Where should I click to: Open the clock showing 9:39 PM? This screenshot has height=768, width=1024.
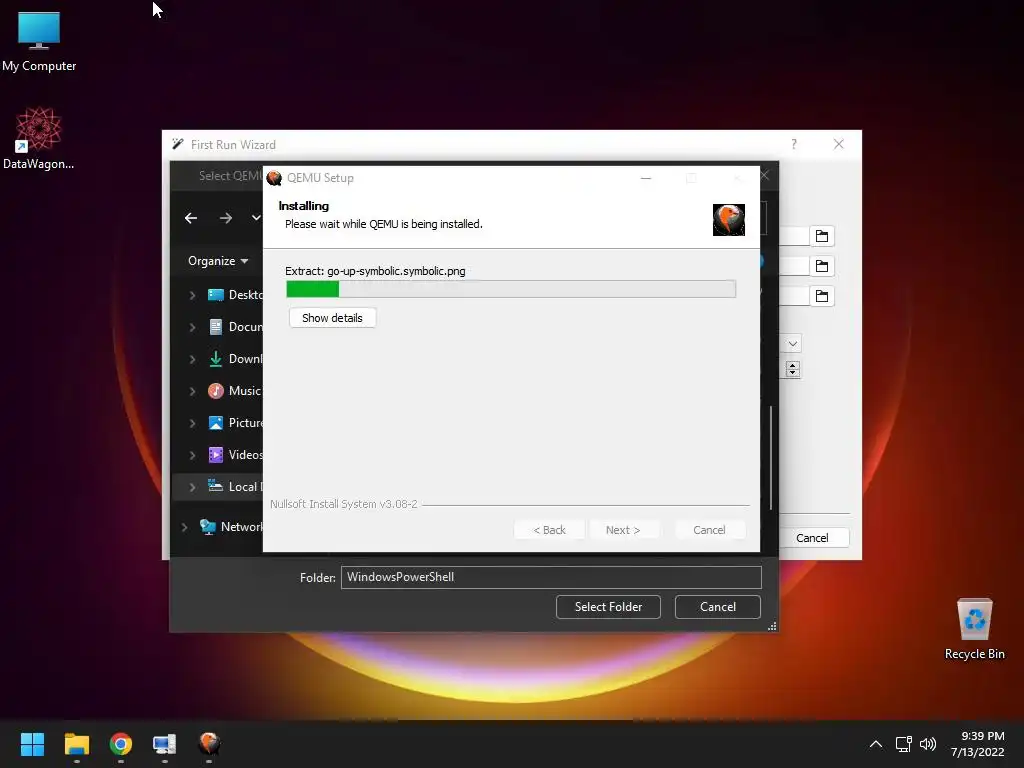coord(977,744)
